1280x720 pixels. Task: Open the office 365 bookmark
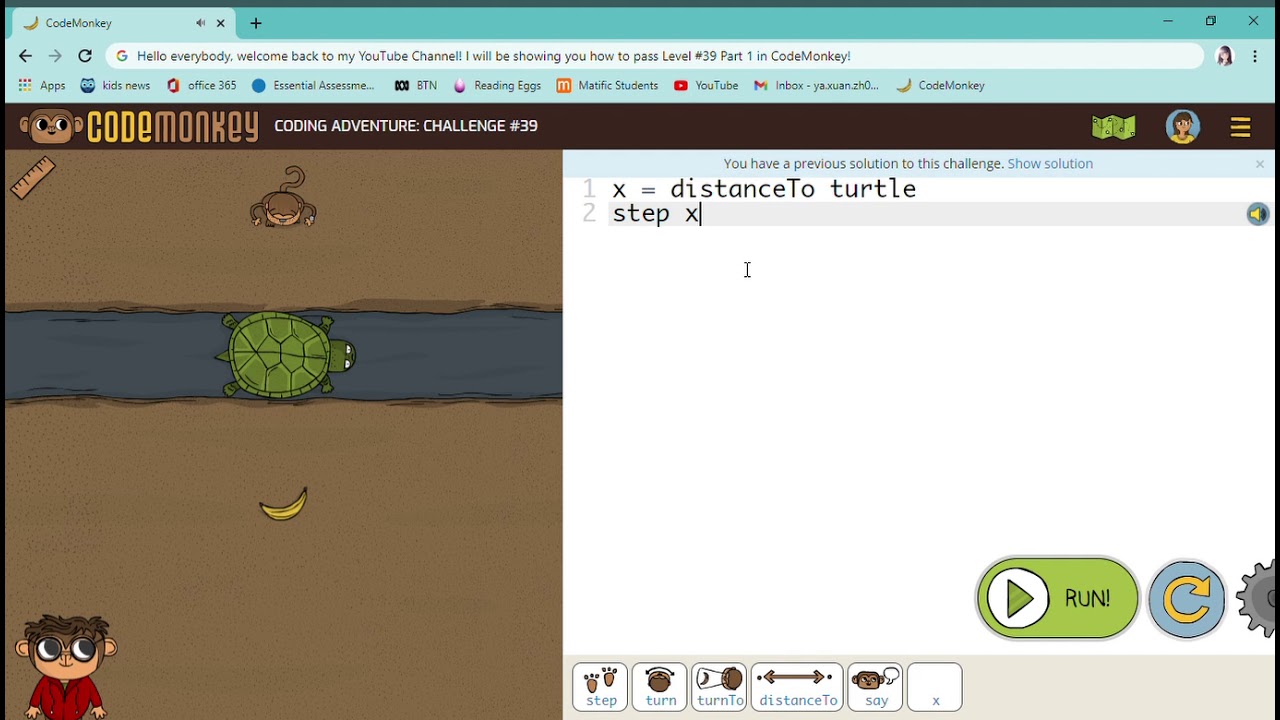click(201, 86)
